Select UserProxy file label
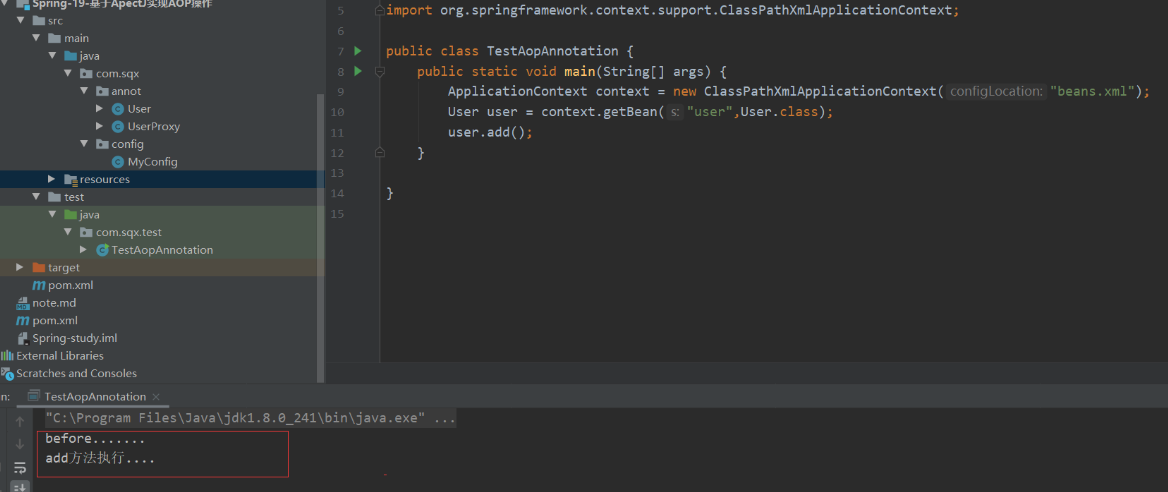Screen dimensions: 1168x492 153,127
